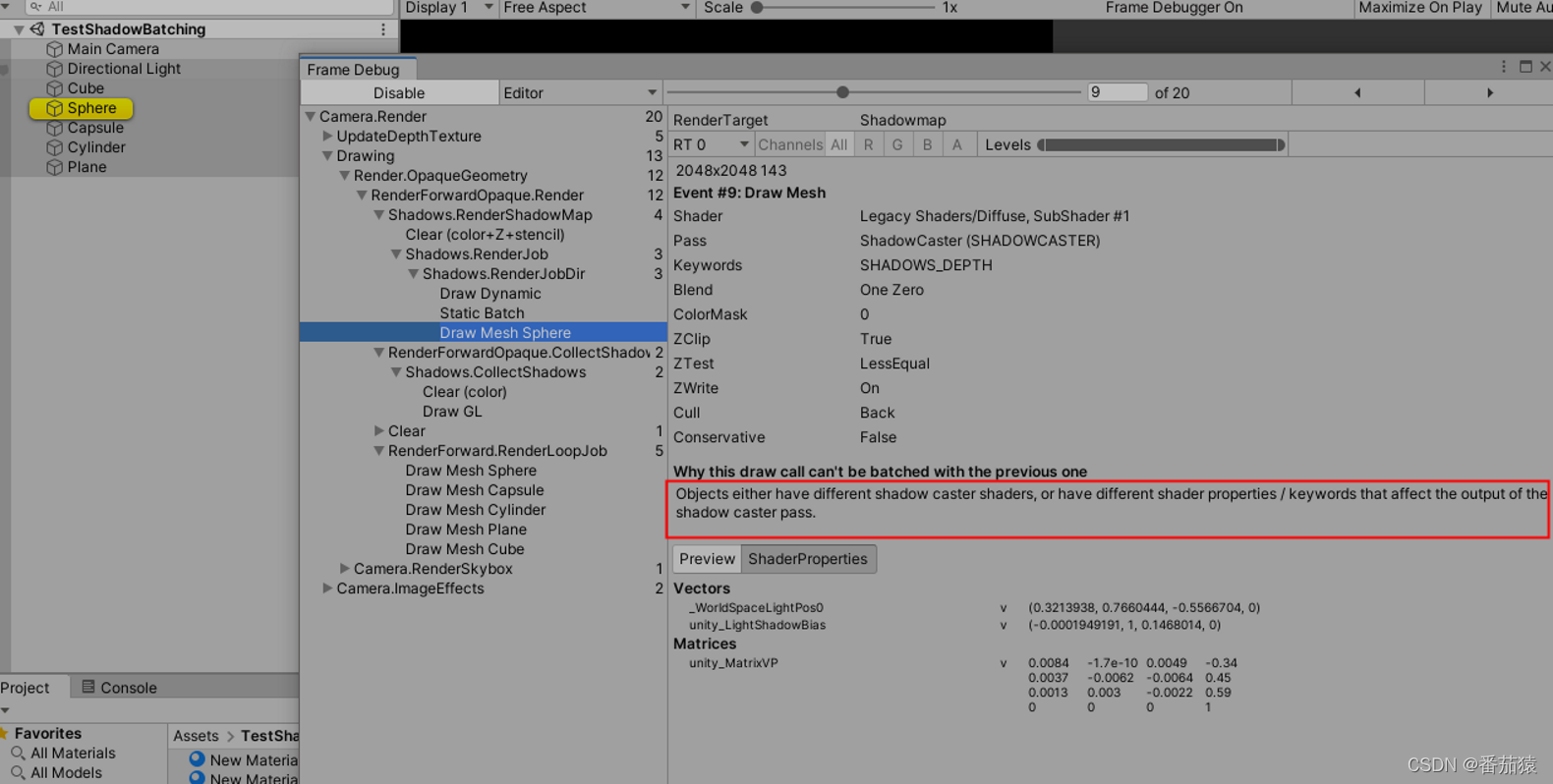The height and width of the screenshot is (784, 1553).
Task: Open the RT 0 render target dropdown
Action: (712, 144)
